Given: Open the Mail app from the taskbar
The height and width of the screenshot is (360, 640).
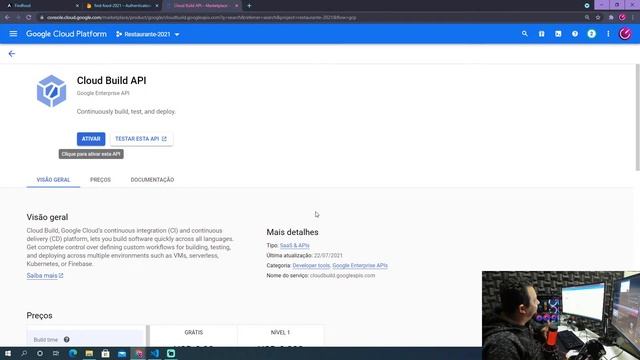Looking at the screenshot, I should pos(122,353).
